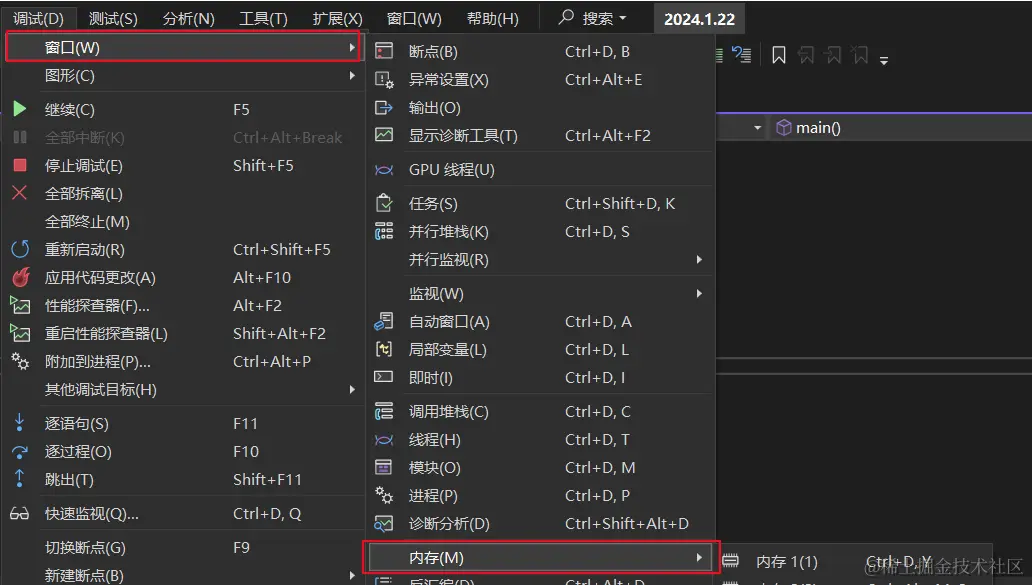
Task: Select 内存 1(1) menu entry
Action: [855, 561]
